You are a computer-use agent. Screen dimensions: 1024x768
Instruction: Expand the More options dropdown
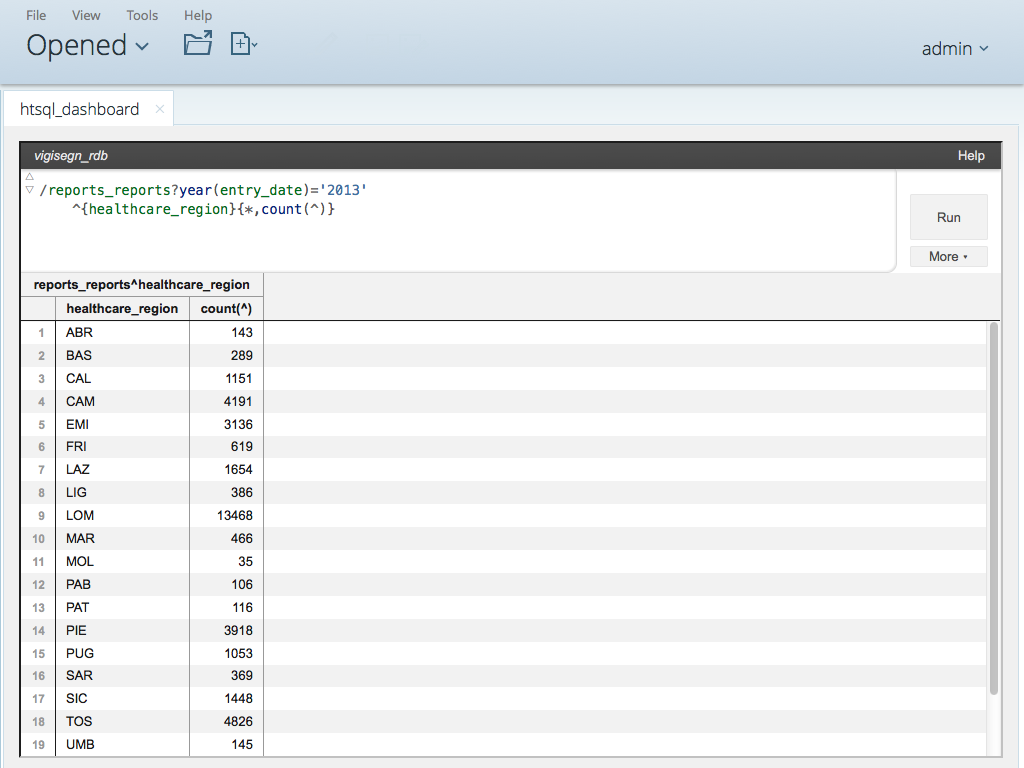(x=948, y=257)
